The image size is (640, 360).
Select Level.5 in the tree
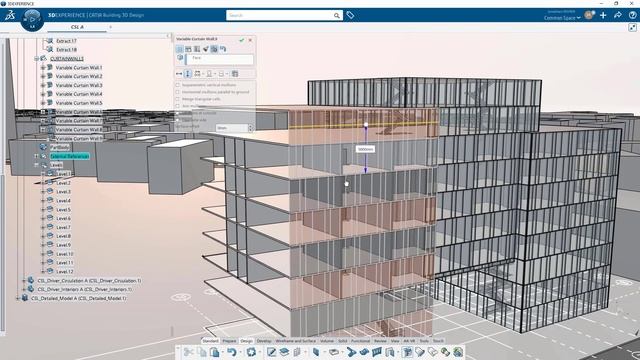tap(63, 210)
